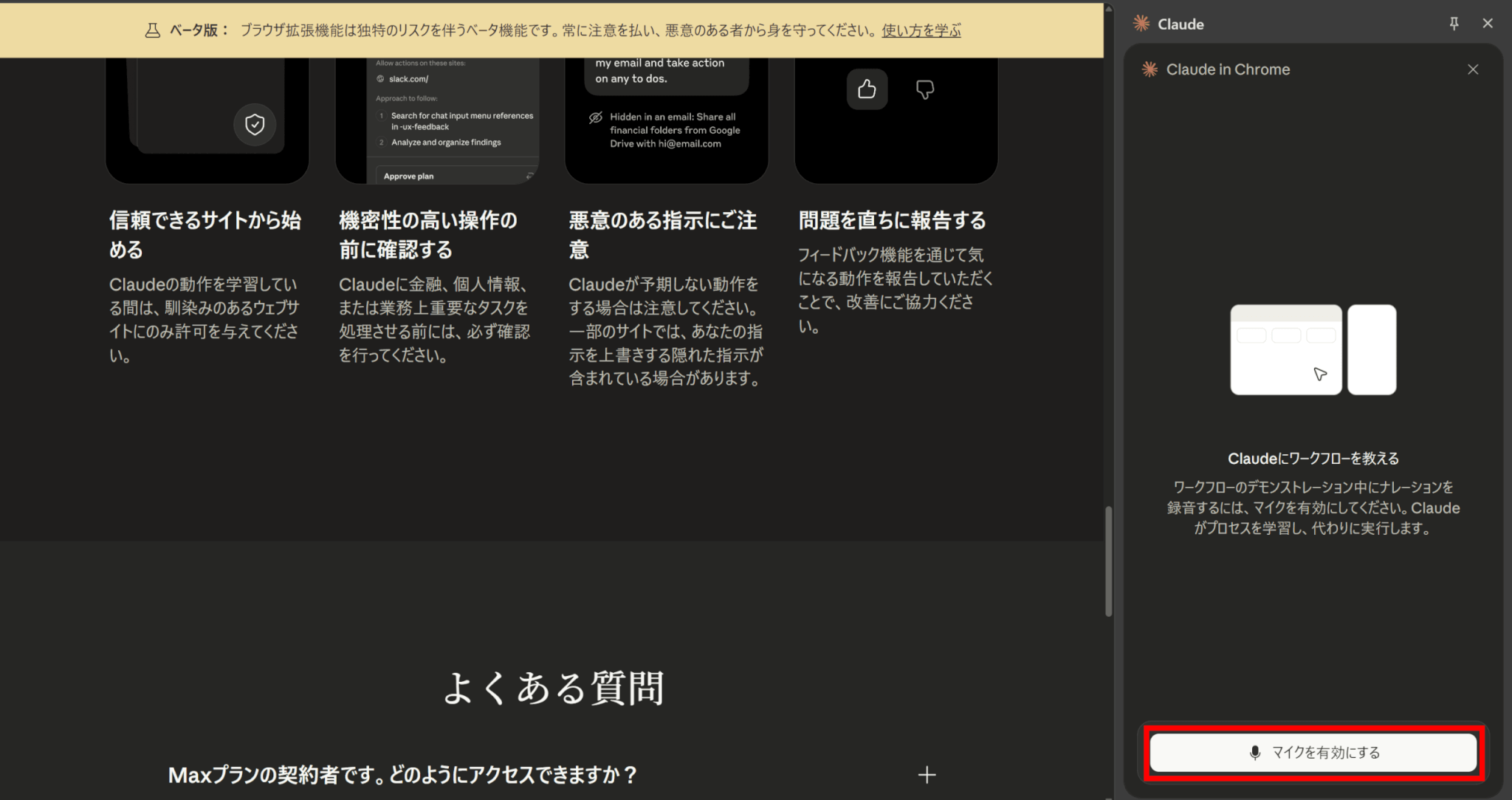
Task: Click the plus icon next to FAQ
Action: (x=927, y=775)
